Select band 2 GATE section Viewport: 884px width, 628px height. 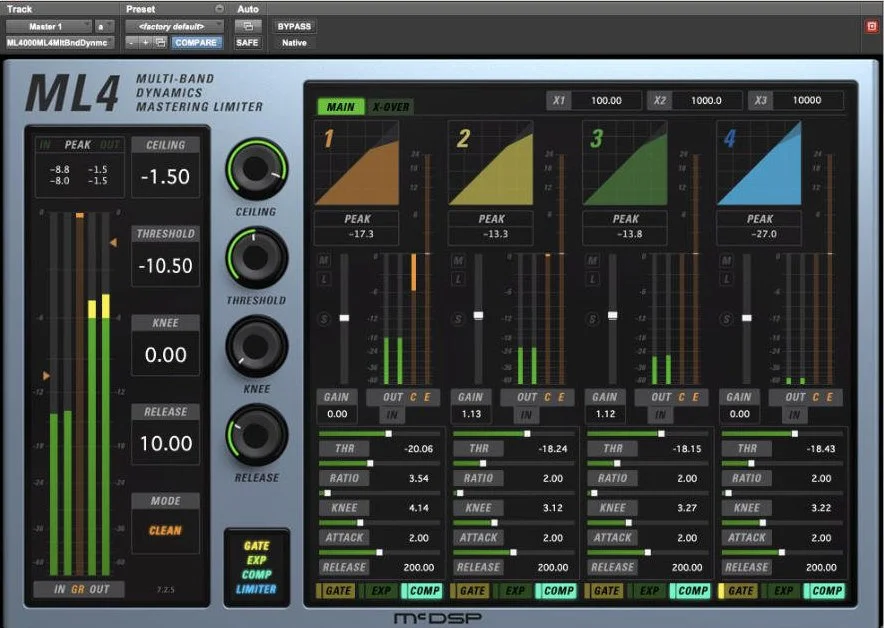tap(472, 591)
